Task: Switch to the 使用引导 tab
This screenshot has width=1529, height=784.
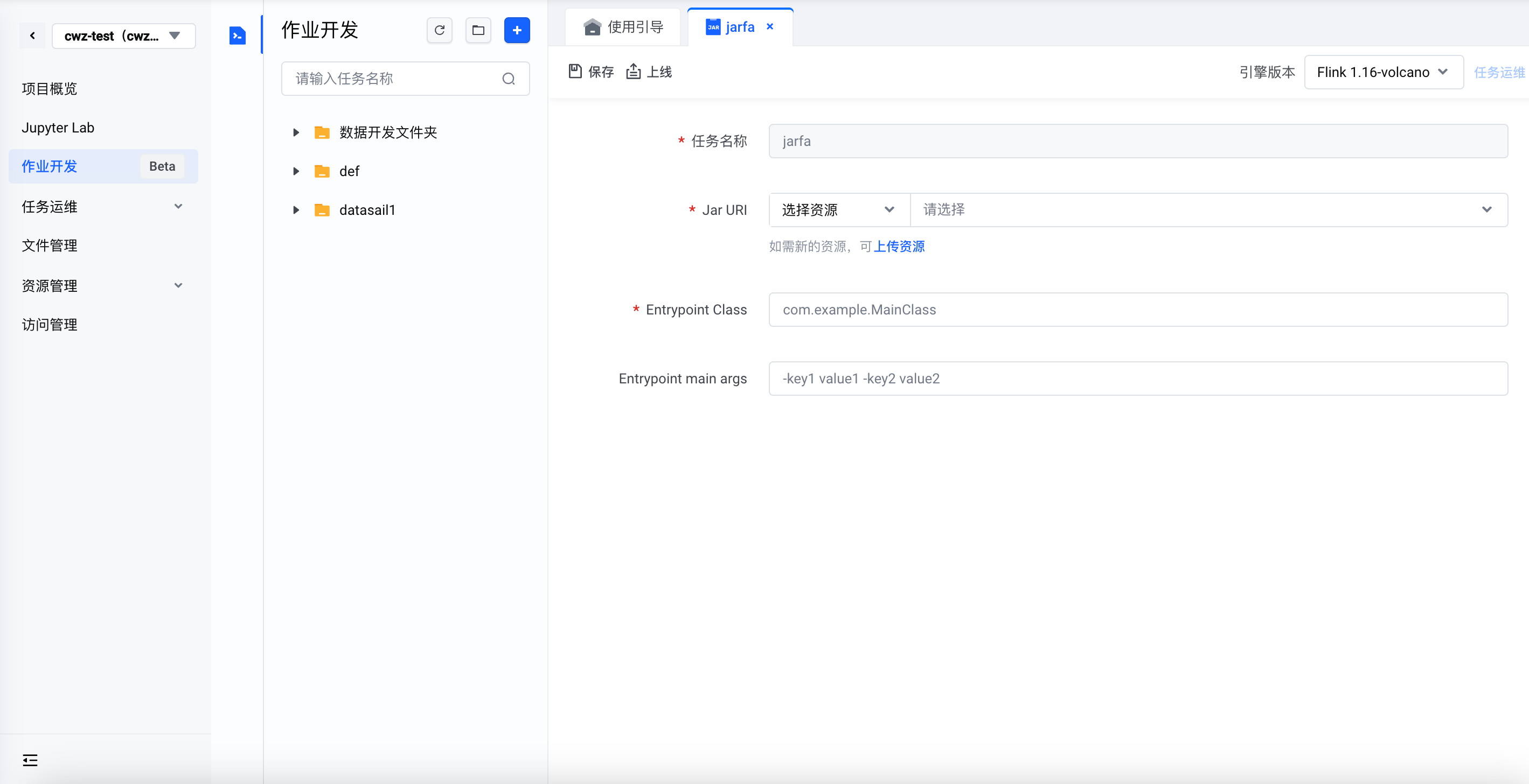Action: click(x=623, y=27)
